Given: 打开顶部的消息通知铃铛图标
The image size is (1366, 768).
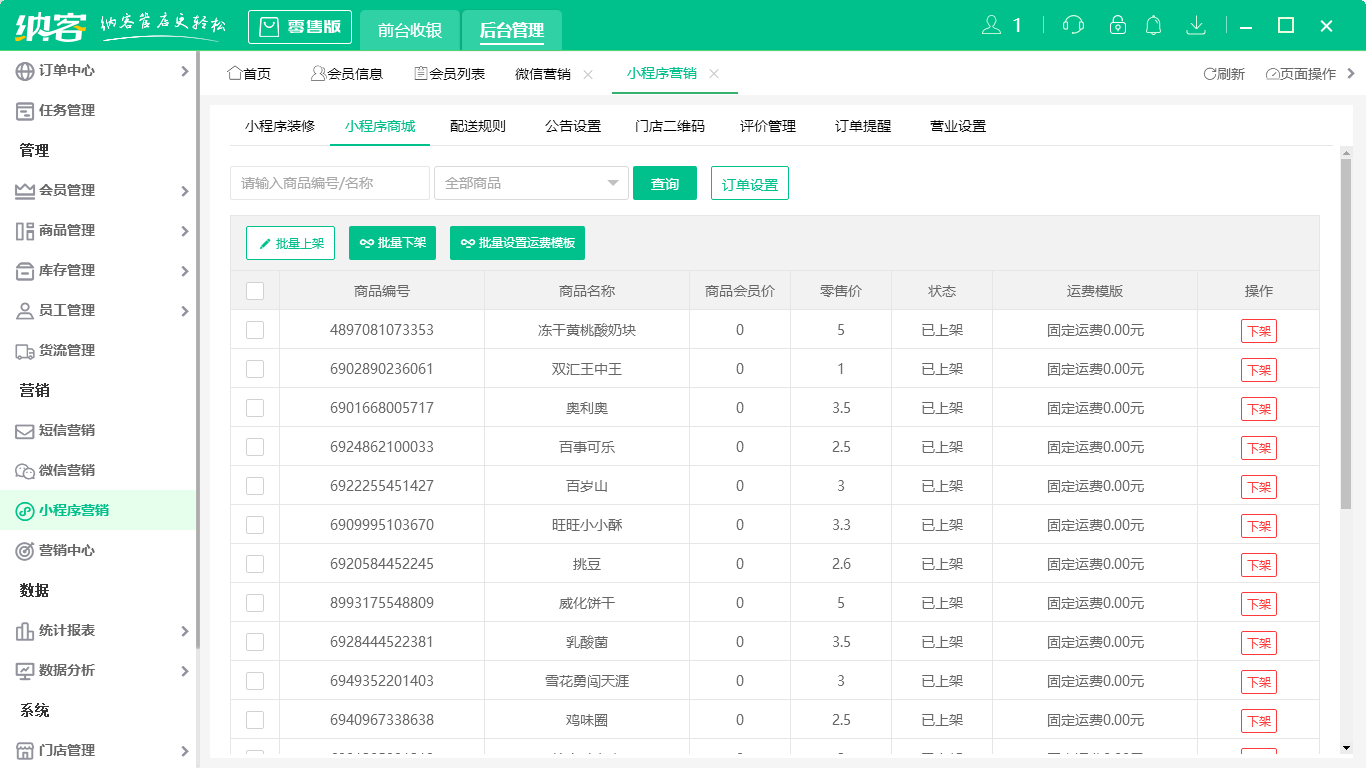Looking at the screenshot, I should coord(1153,25).
